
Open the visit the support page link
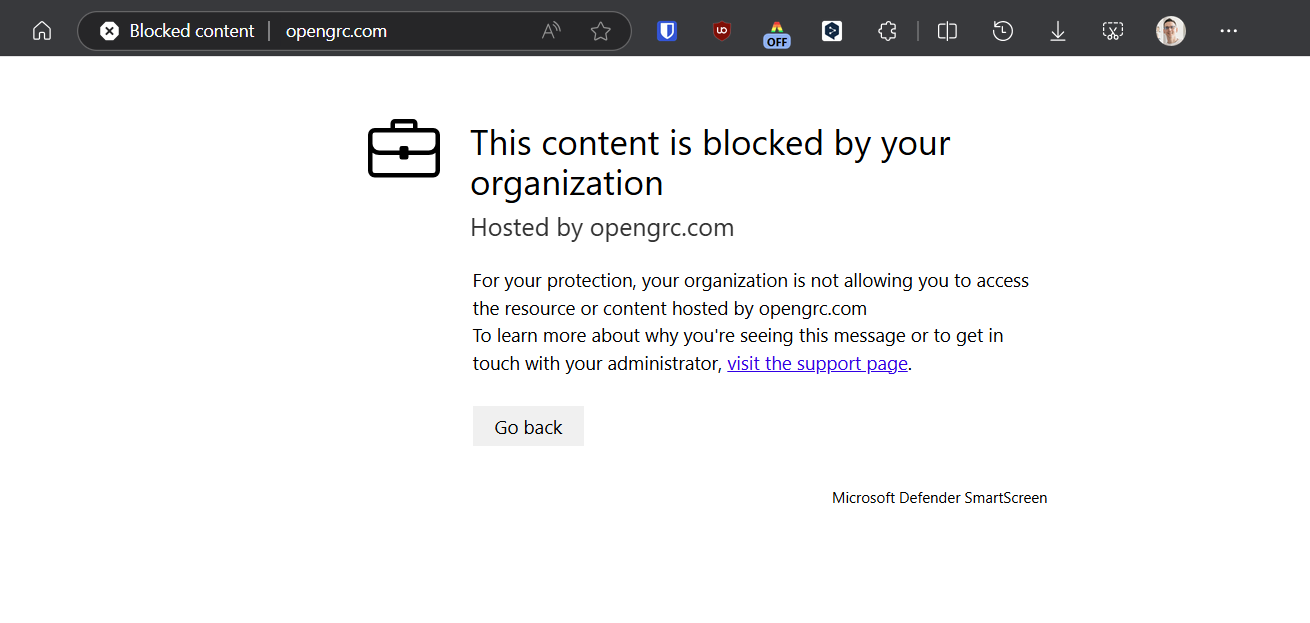(817, 364)
